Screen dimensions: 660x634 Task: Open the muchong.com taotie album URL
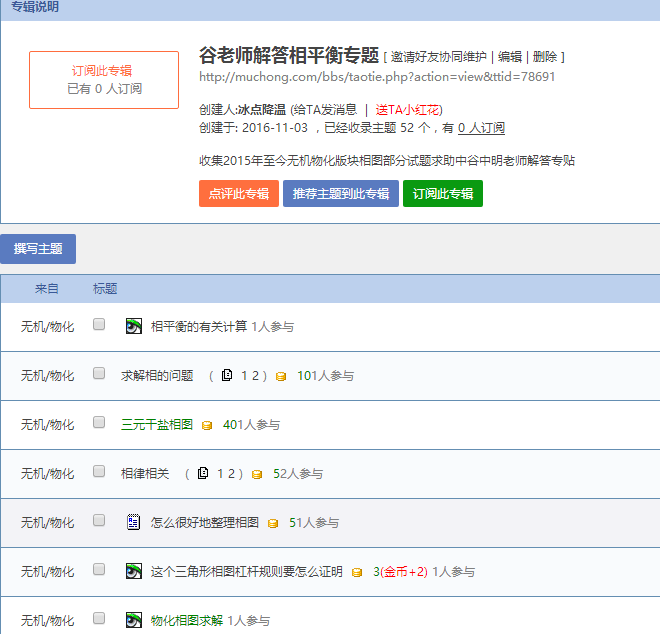pos(377,77)
